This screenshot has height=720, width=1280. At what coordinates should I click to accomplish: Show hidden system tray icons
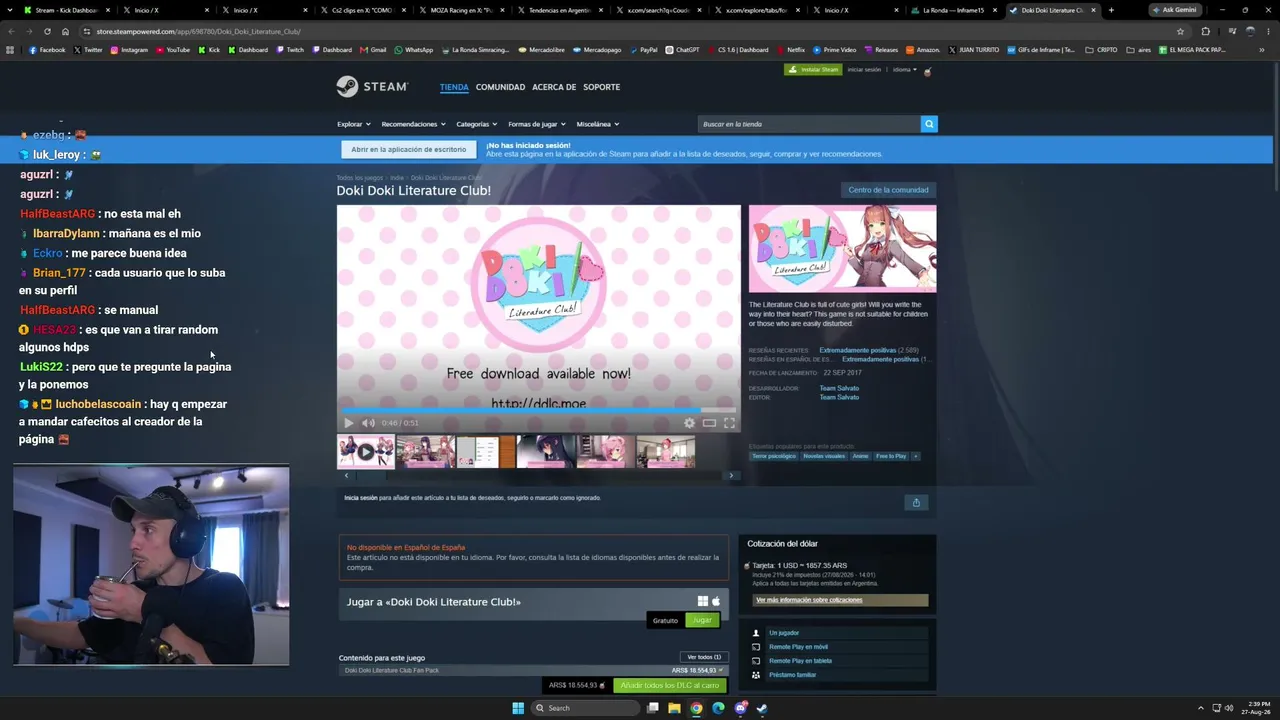click(1201, 708)
